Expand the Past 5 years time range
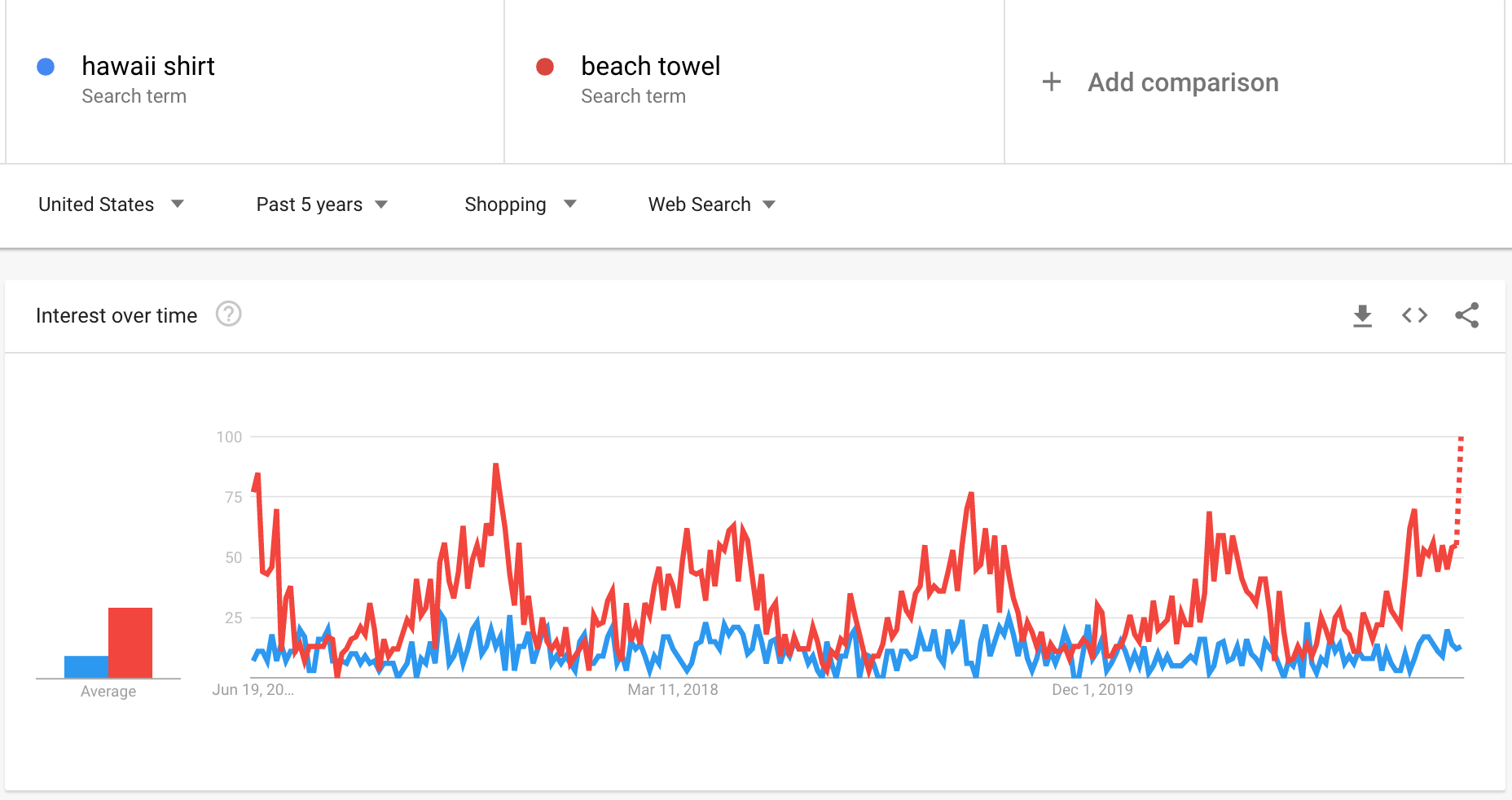 322,204
